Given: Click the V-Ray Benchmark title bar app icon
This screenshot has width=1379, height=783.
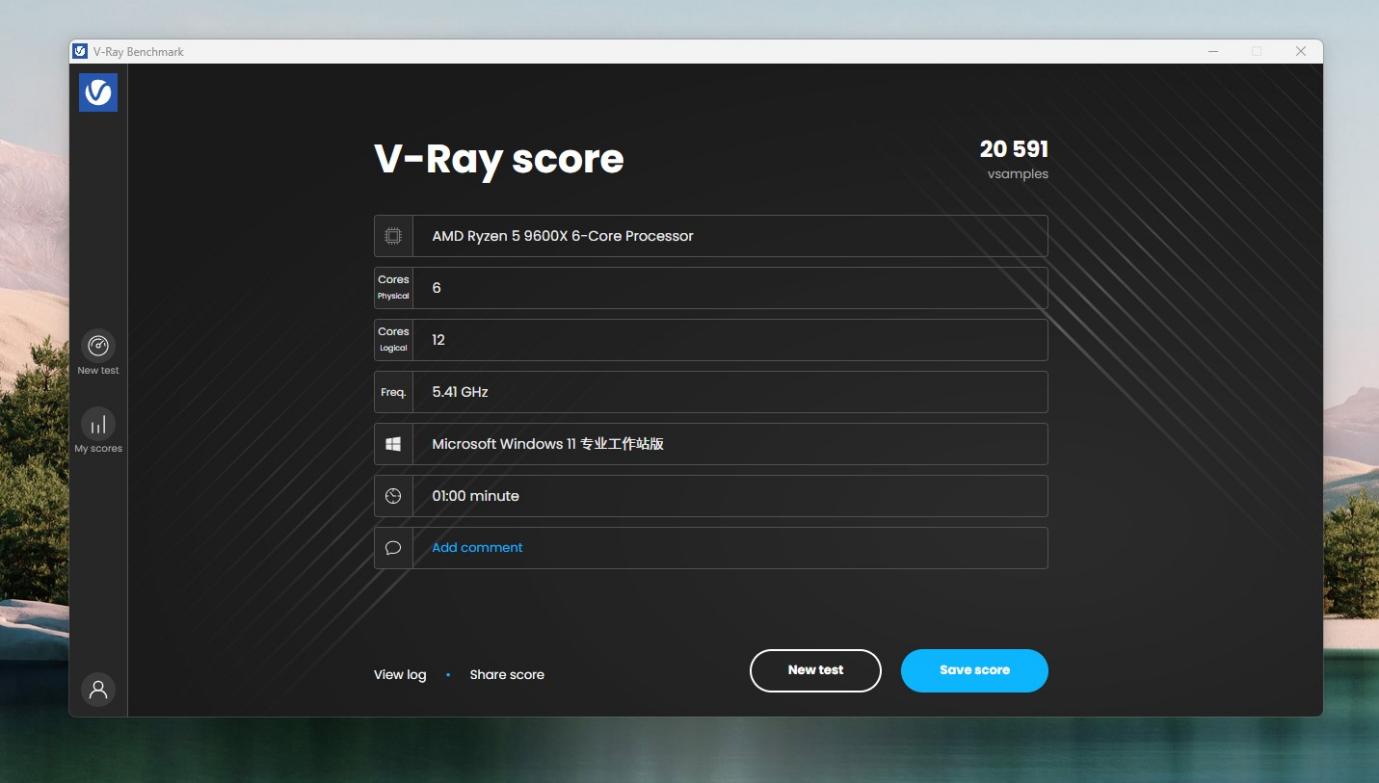Looking at the screenshot, I should pos(80,51).
